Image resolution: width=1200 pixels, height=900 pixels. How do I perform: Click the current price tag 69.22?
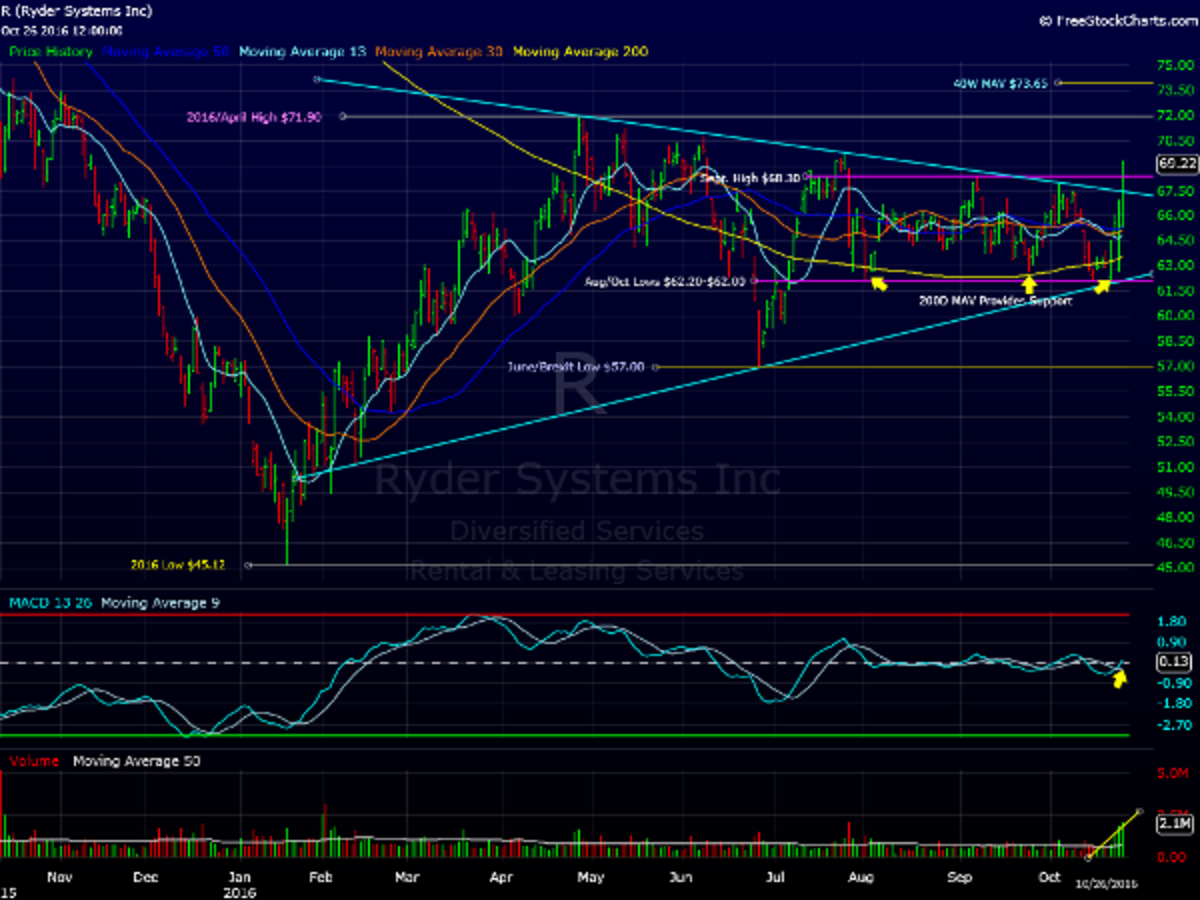point(1175,163)
